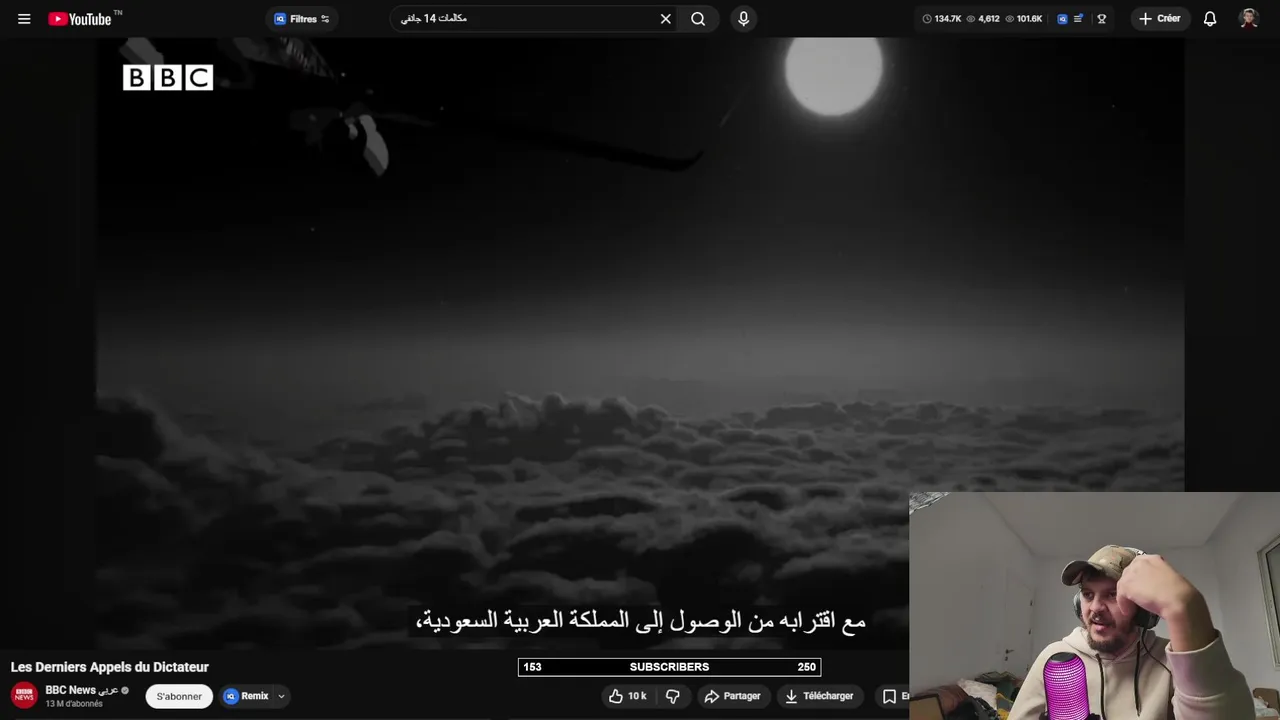Click the Partager share button
The width and height of the screenshot is (1280, 720).
[732, 696]
